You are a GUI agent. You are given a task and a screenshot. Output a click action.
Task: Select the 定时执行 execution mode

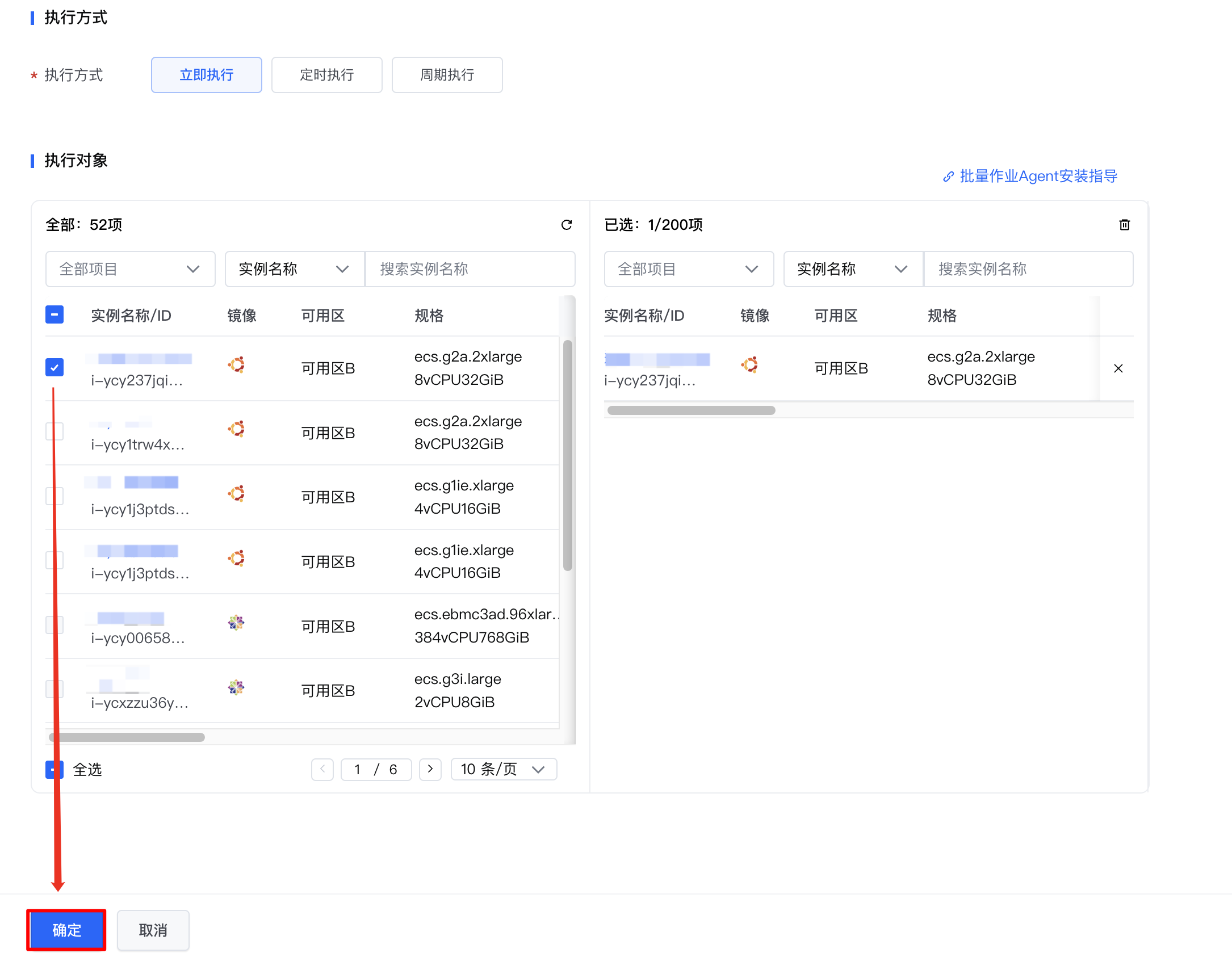(x=326, y=75)
